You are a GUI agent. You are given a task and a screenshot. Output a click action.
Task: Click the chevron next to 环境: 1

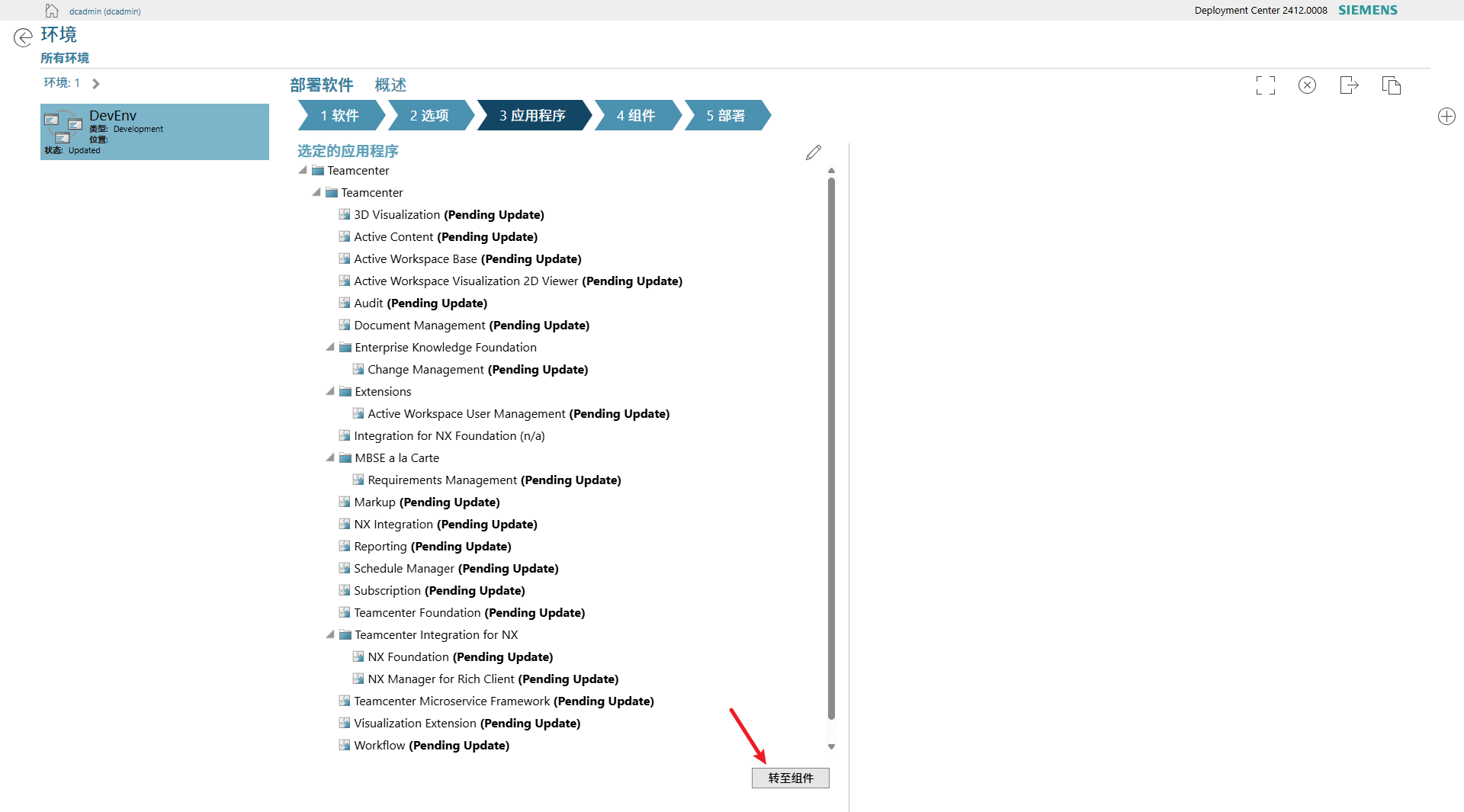(95, 83)
